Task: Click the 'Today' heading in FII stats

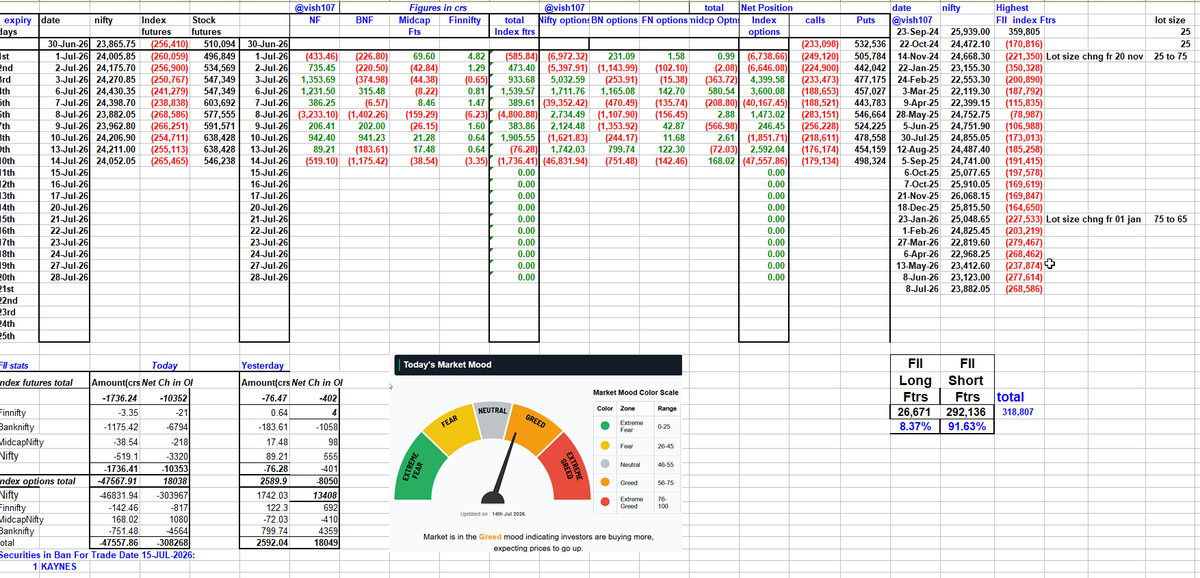Action: 165,366
